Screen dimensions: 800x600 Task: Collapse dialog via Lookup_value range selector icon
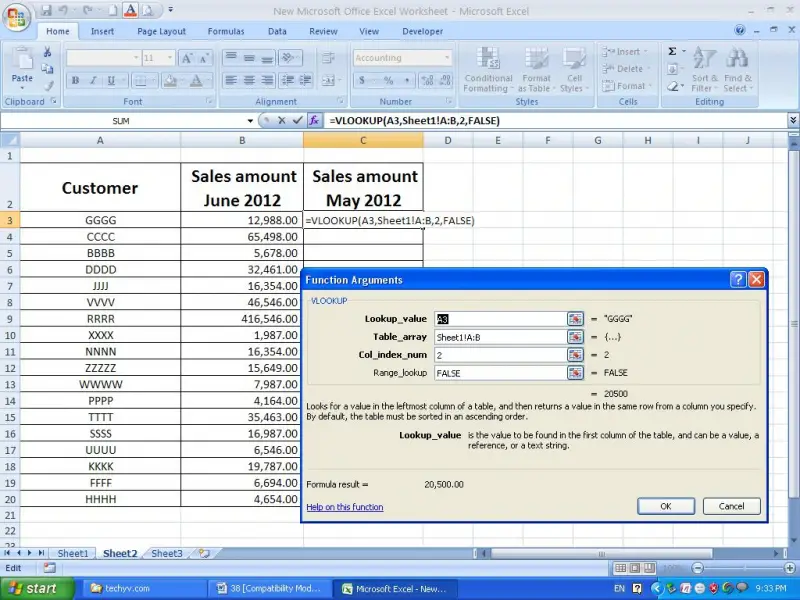575,319
